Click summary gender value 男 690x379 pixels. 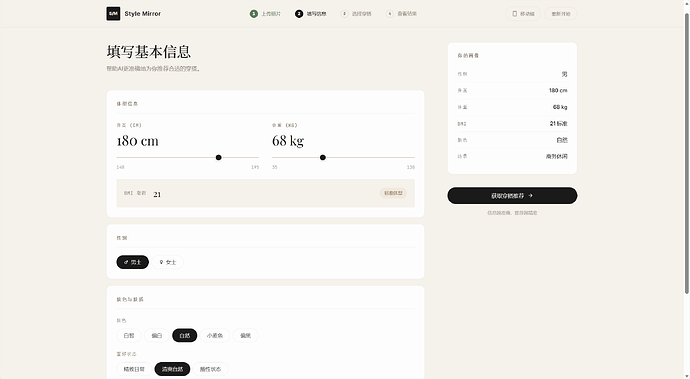pos(564,74)
